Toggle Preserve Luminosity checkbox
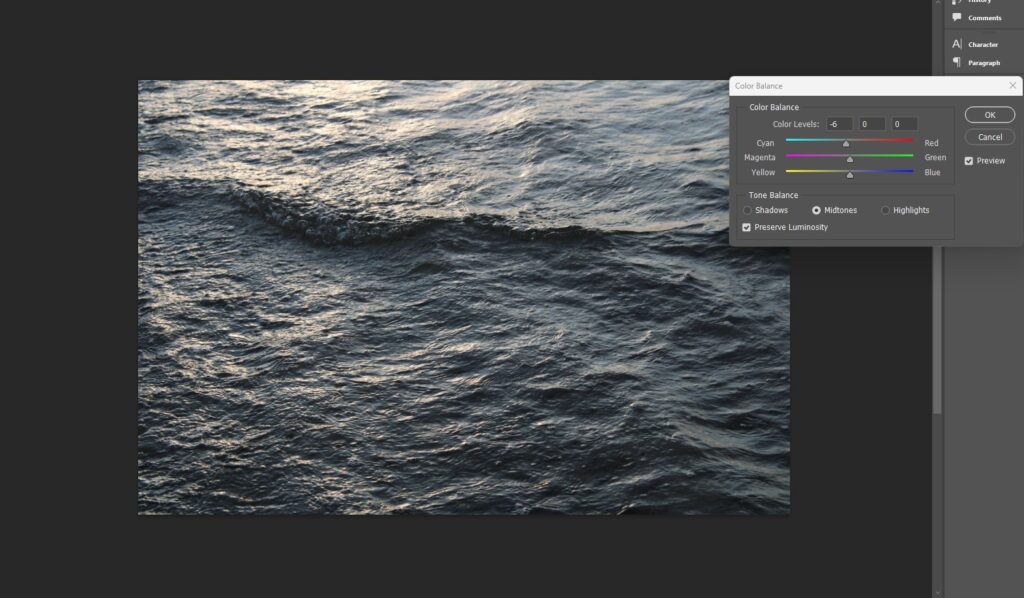Viewport: 1024px width, 598px height. click(x=746, y=227)
